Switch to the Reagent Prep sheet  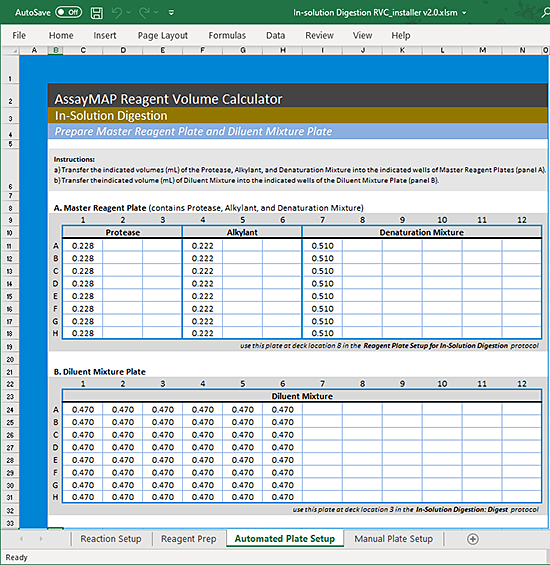(188, 539)
